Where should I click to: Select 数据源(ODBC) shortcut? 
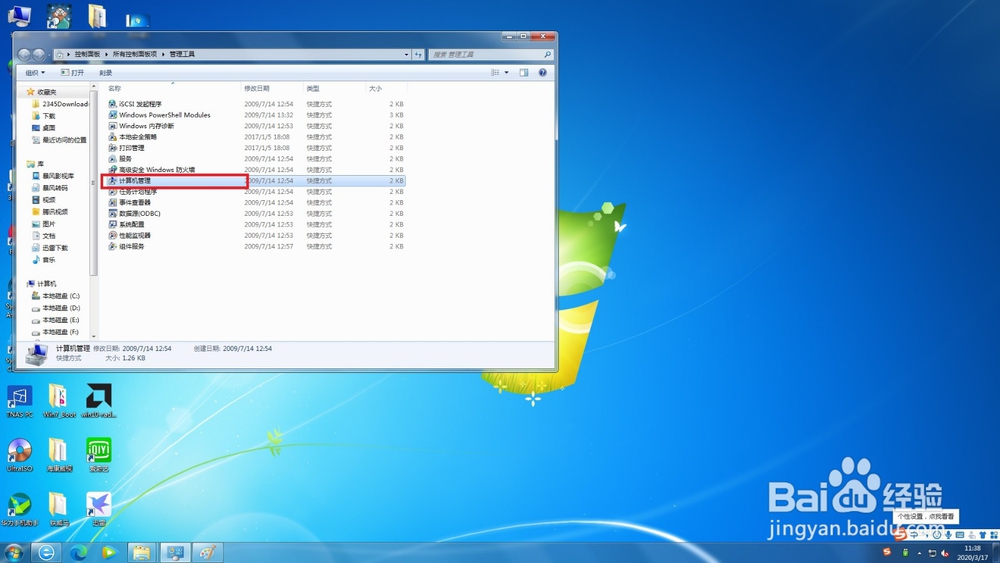pos(134,213)
